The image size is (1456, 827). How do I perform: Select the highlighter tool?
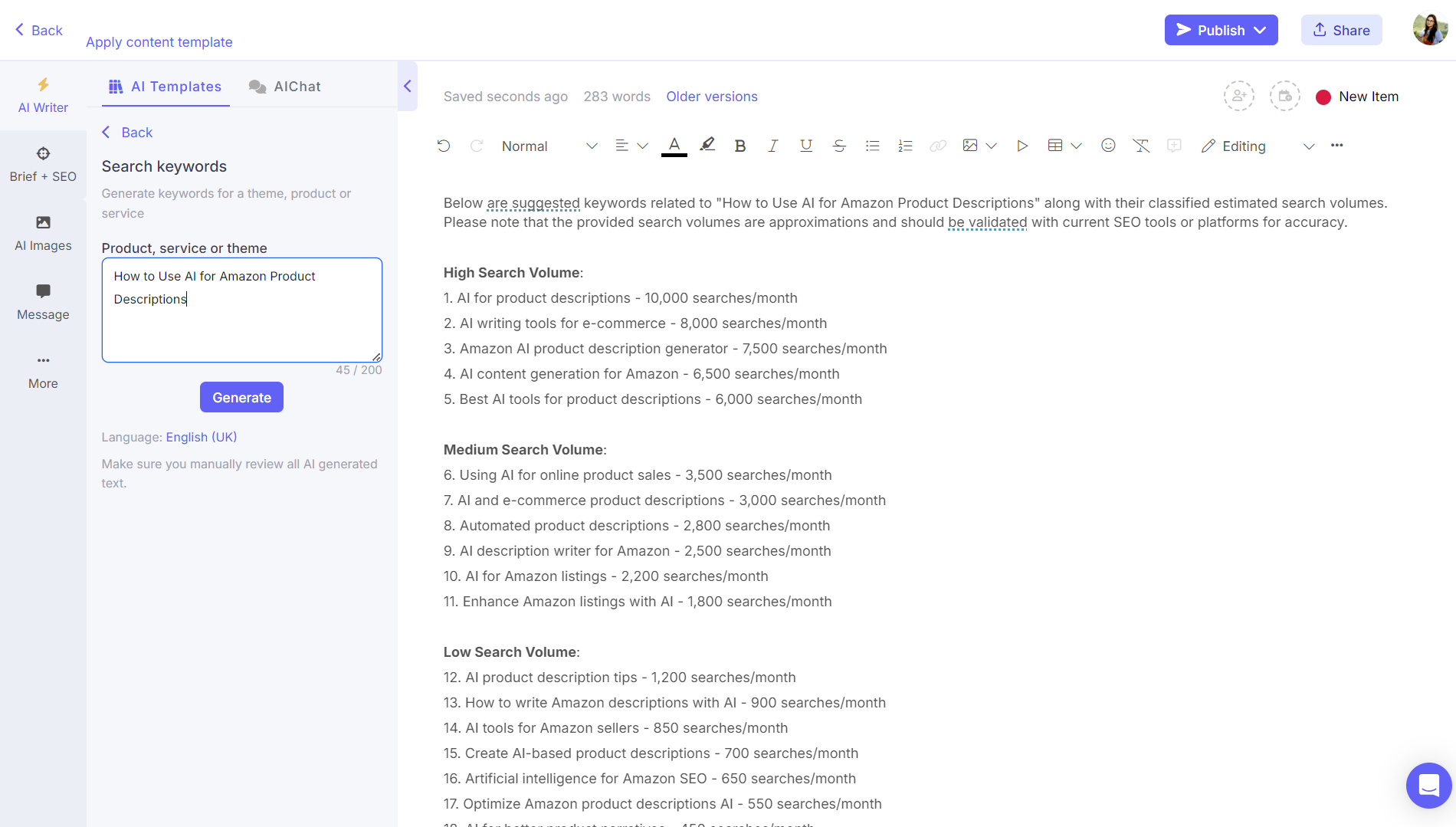[707, 145]
